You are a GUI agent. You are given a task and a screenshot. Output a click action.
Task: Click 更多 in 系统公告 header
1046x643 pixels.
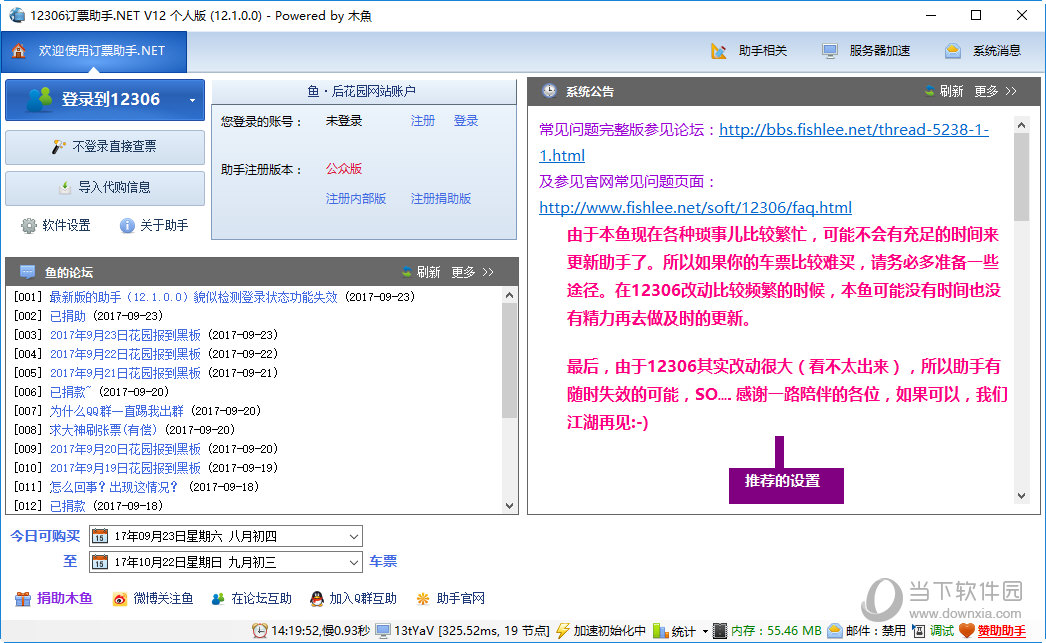pyautogui.click(x=995, y=91)
